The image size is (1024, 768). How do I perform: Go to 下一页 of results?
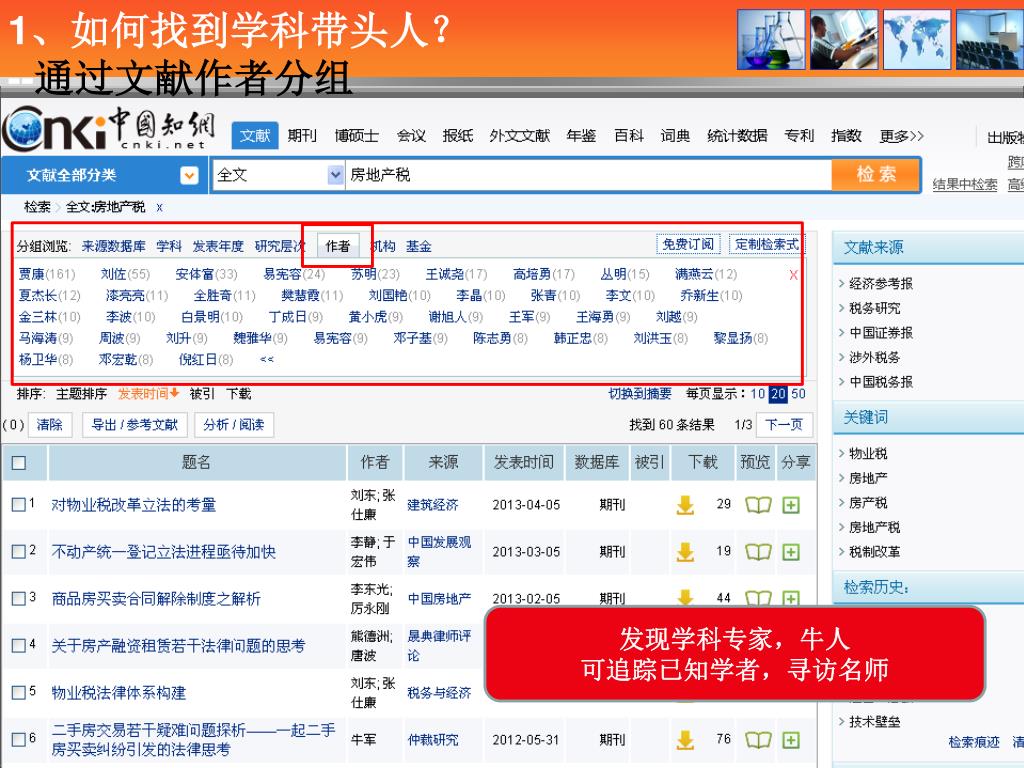tap(784, 424)
